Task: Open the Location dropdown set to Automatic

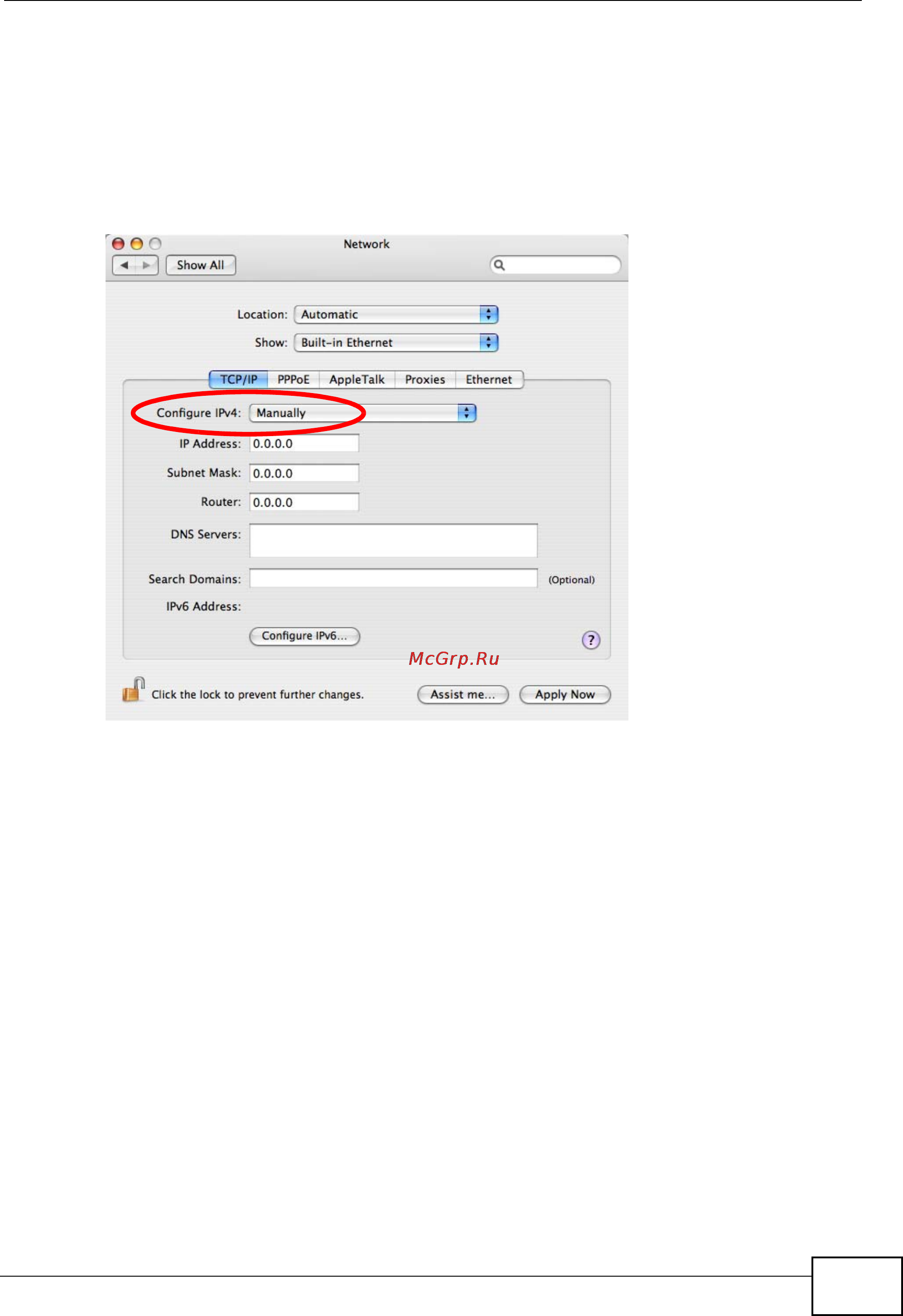Action: pos(396,314)
